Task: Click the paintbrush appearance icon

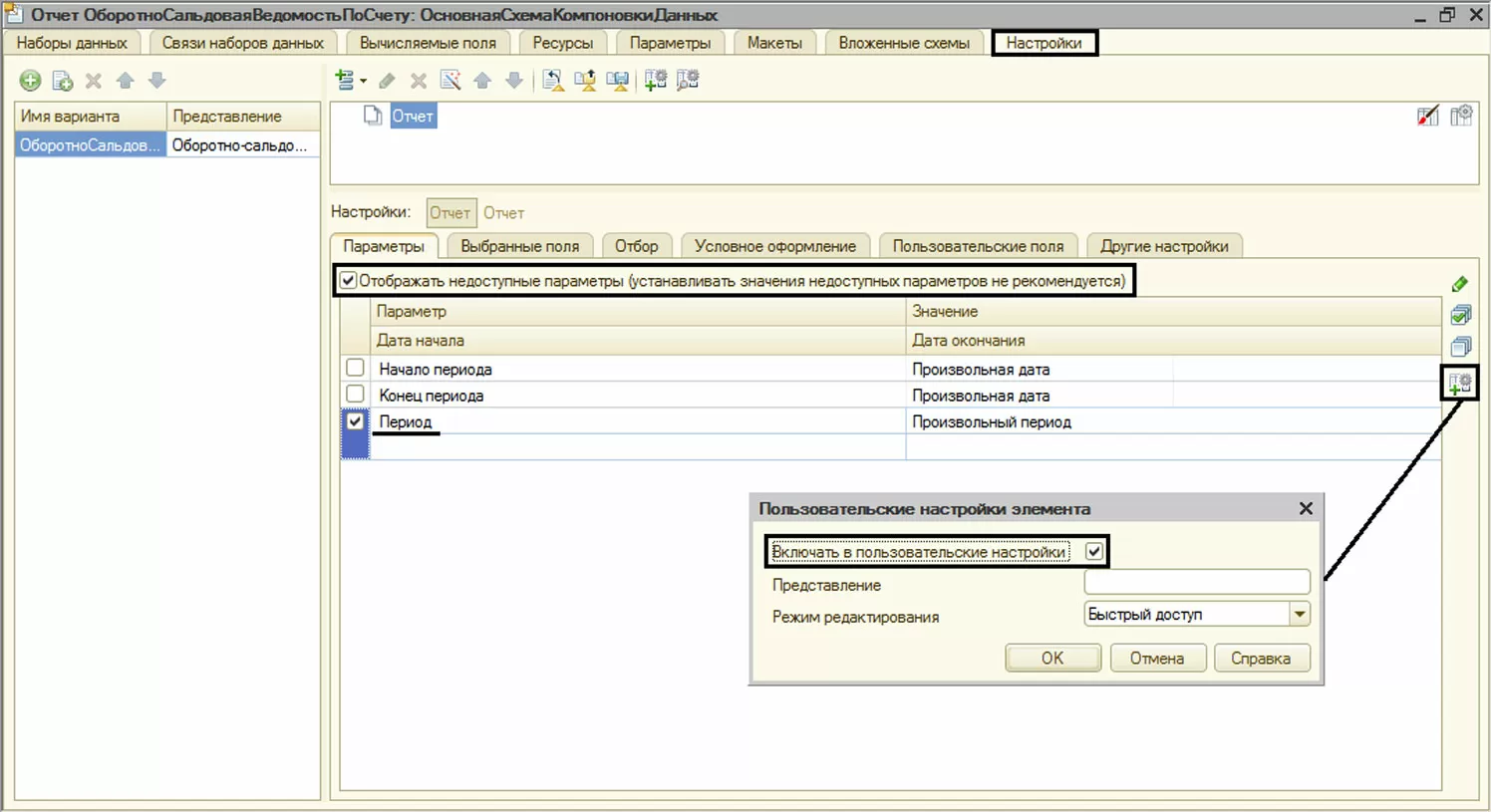Action: click(x=1427, y=117)
